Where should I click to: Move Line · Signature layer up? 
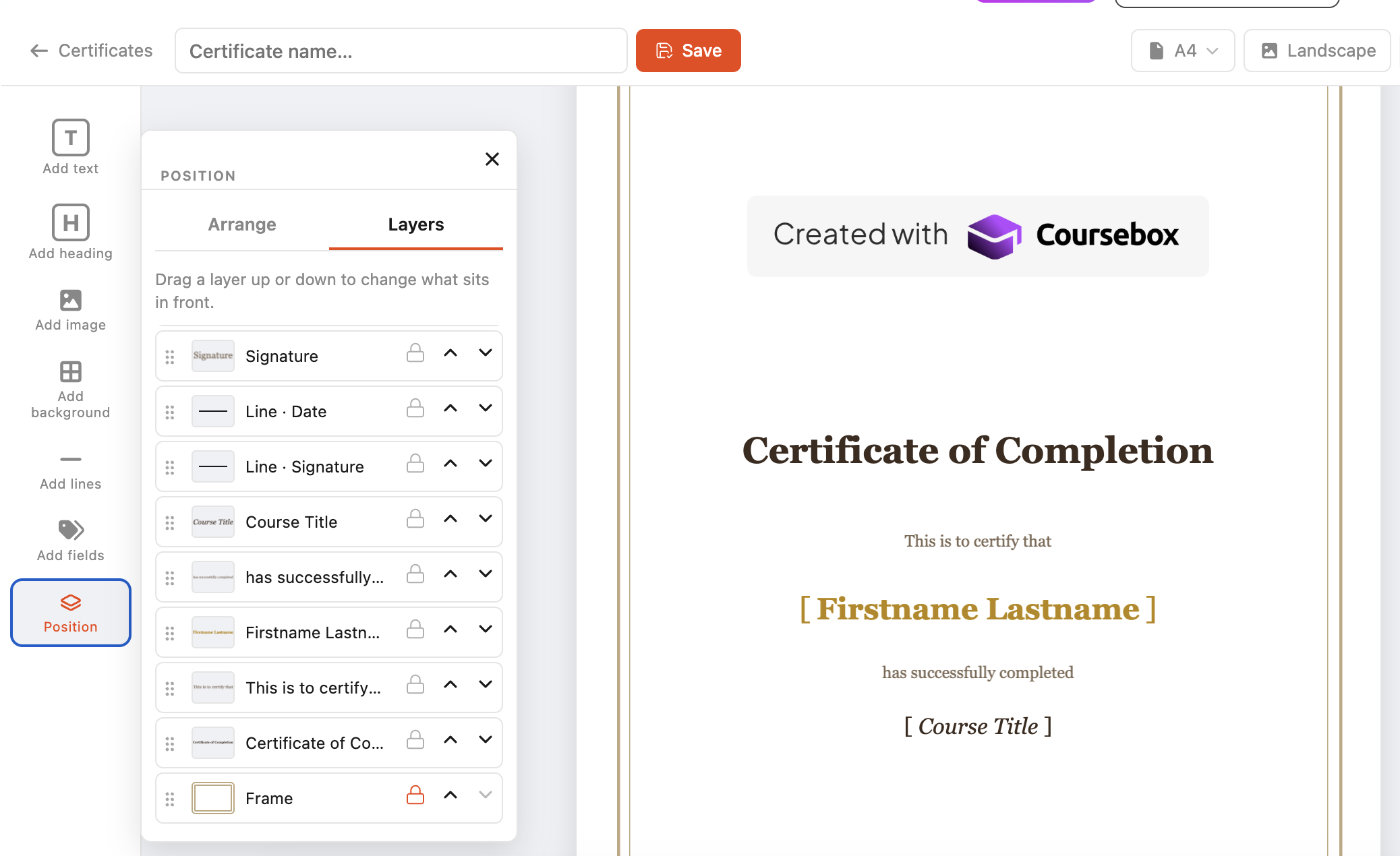450,464
